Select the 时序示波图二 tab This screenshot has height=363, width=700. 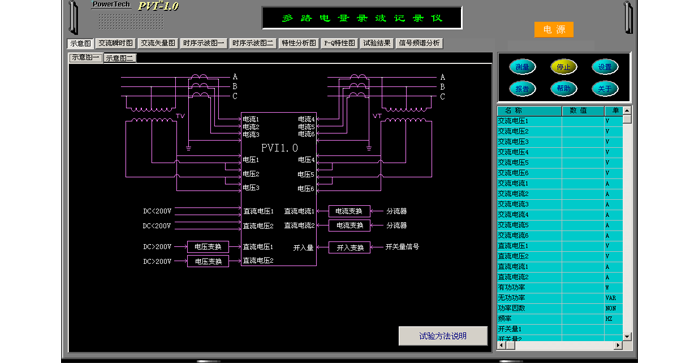253,43
